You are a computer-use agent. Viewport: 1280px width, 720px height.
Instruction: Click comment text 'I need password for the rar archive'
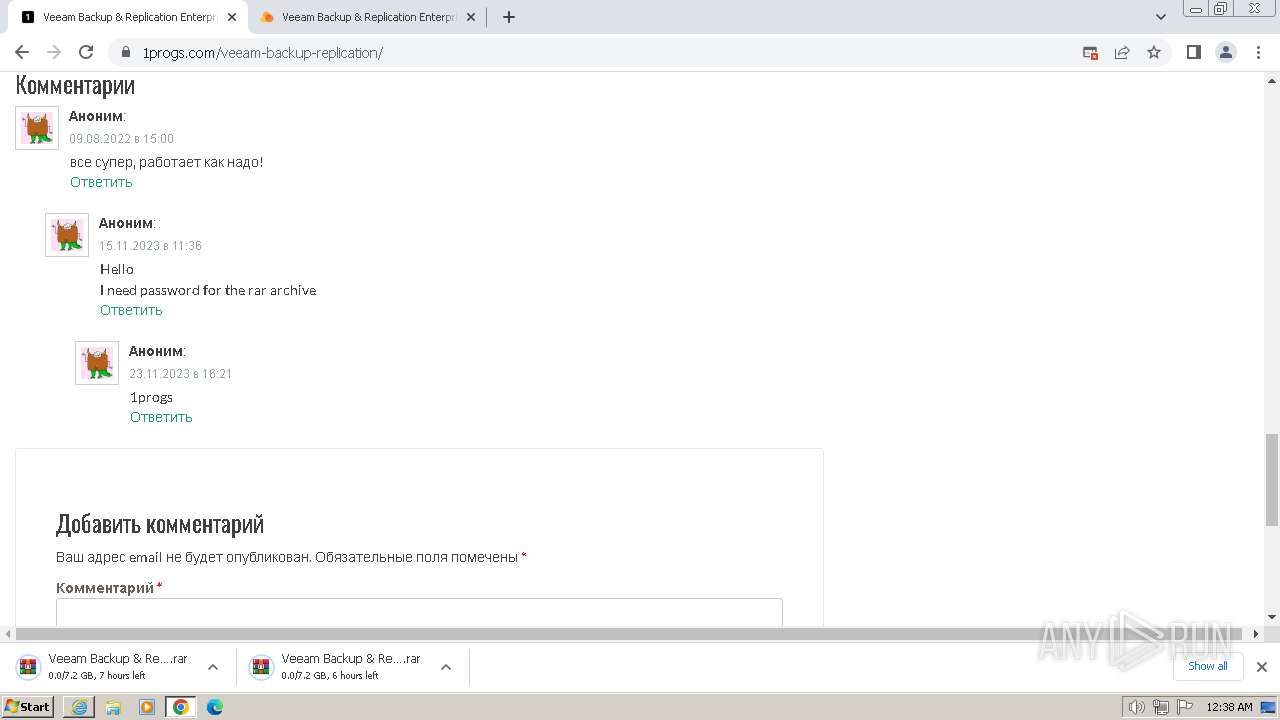208,290
